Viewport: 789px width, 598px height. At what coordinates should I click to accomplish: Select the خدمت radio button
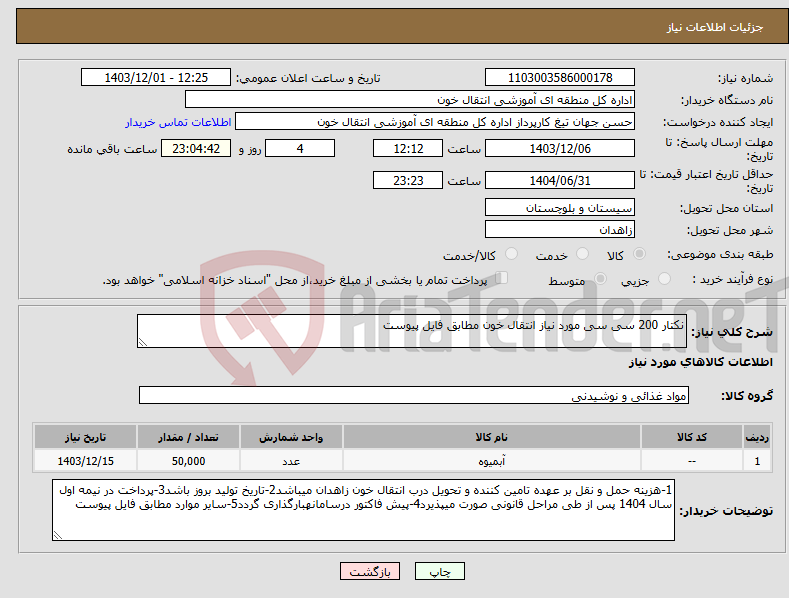(582, 254)
